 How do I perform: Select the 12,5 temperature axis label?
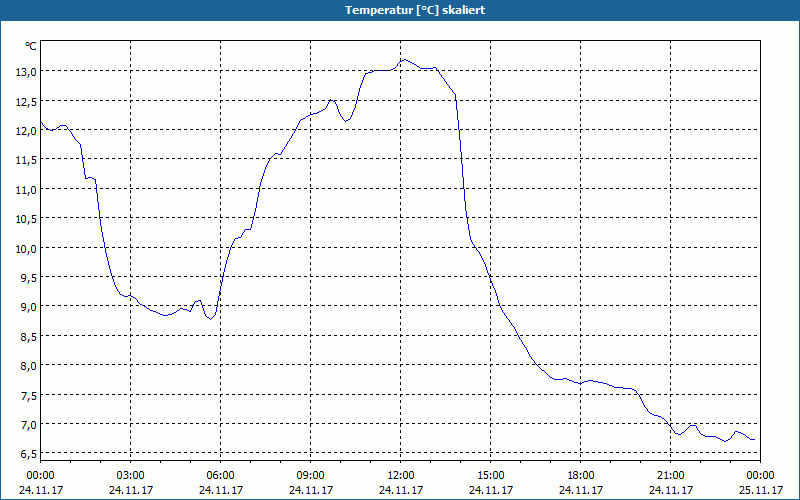click(26, 102)
